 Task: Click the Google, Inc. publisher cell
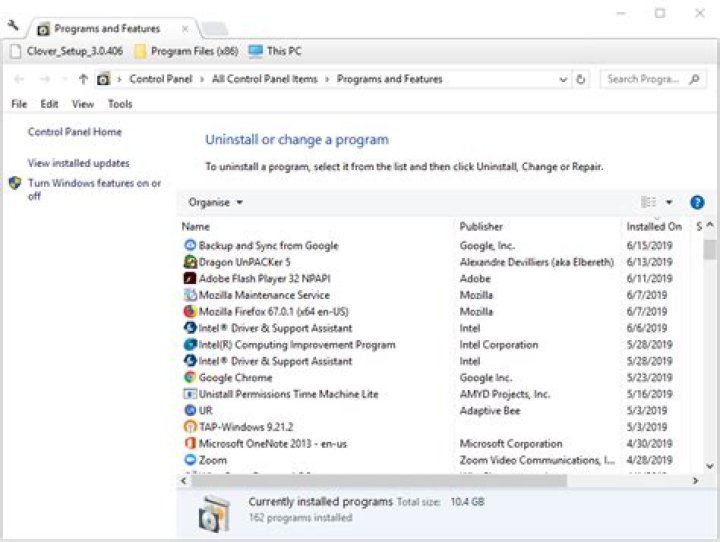pyautogui.click(x=487, y=246)
